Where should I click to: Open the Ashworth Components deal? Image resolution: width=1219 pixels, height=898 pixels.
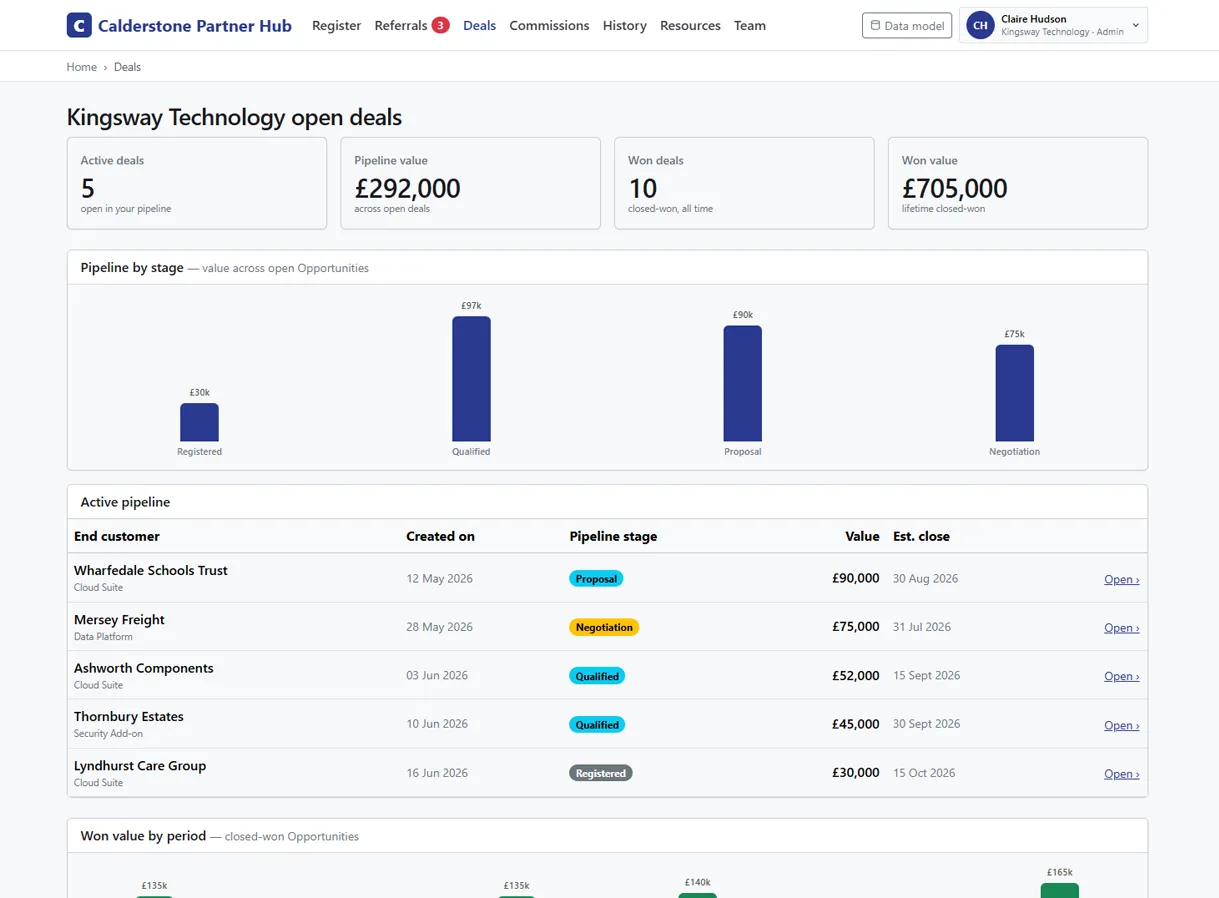1121,676
